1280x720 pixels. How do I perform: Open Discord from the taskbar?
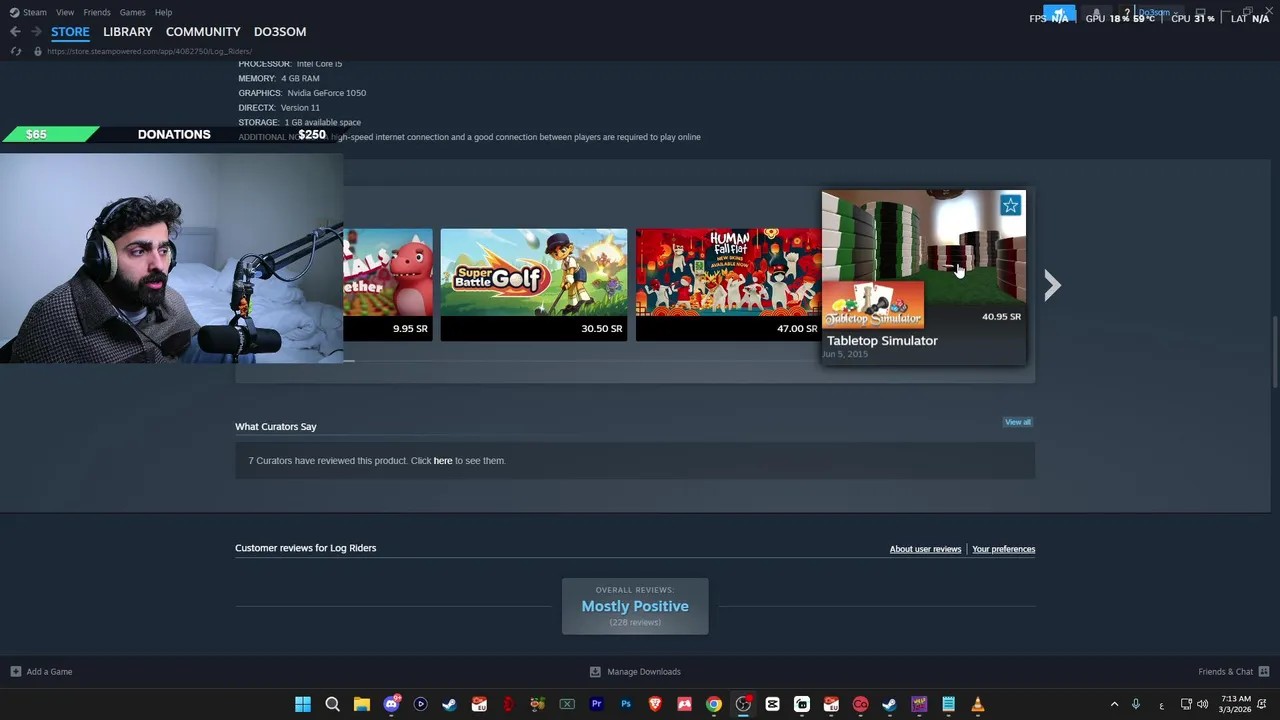pos(391,705)
